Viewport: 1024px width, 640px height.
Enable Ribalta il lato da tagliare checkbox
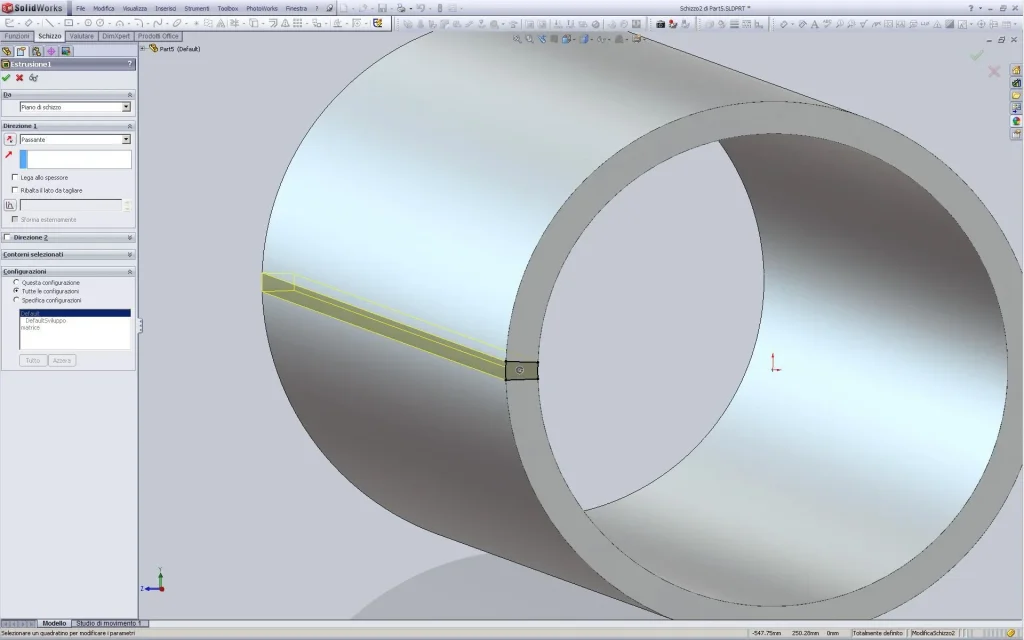[x=15, y=190]
